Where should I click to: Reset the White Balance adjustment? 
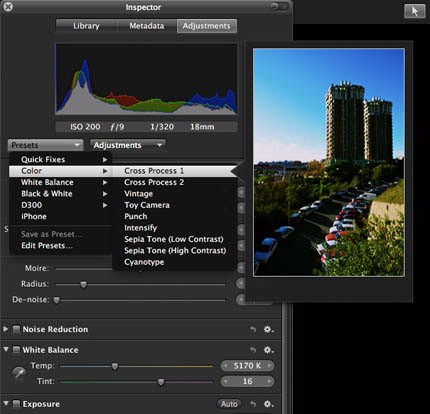pos(253,350)
